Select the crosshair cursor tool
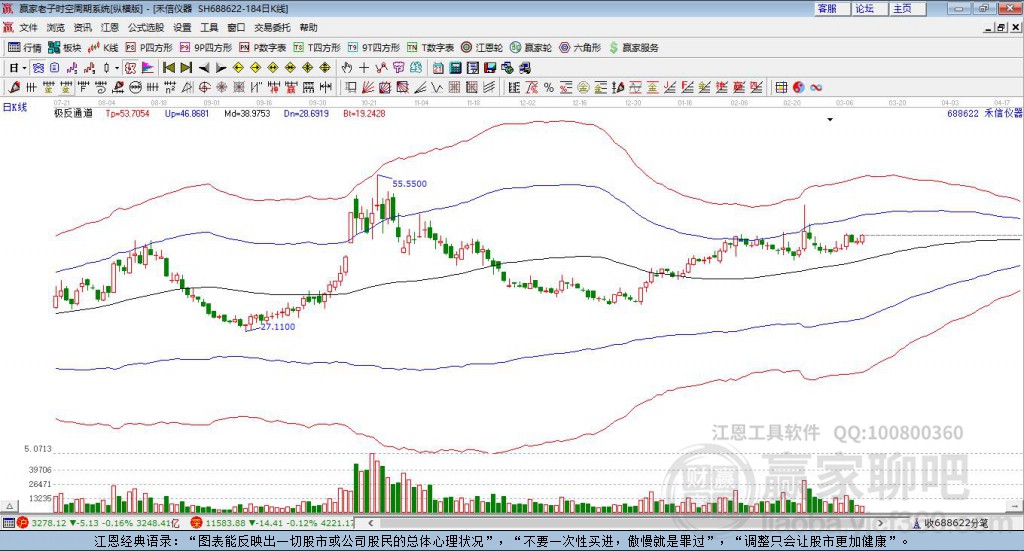The height and width of the screenshot is (551, 1024). coord(364,68)
